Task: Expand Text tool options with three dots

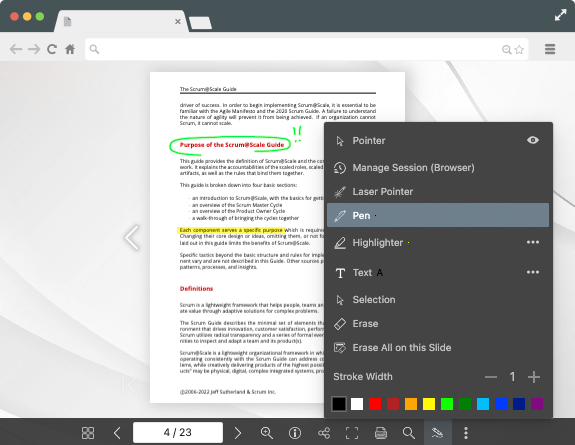Action: click(532, 272)
